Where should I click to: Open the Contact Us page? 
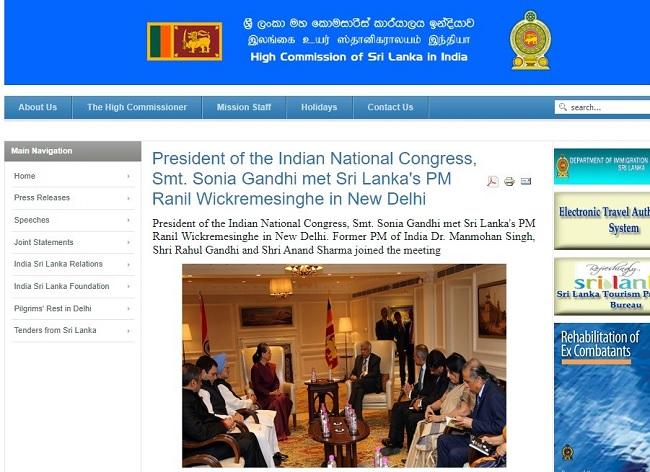390,107
